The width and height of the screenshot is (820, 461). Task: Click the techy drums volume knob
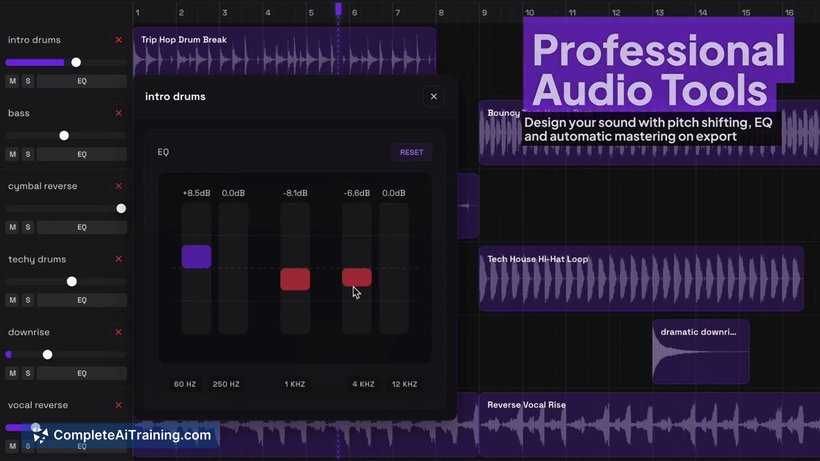(x=72, y=281)
